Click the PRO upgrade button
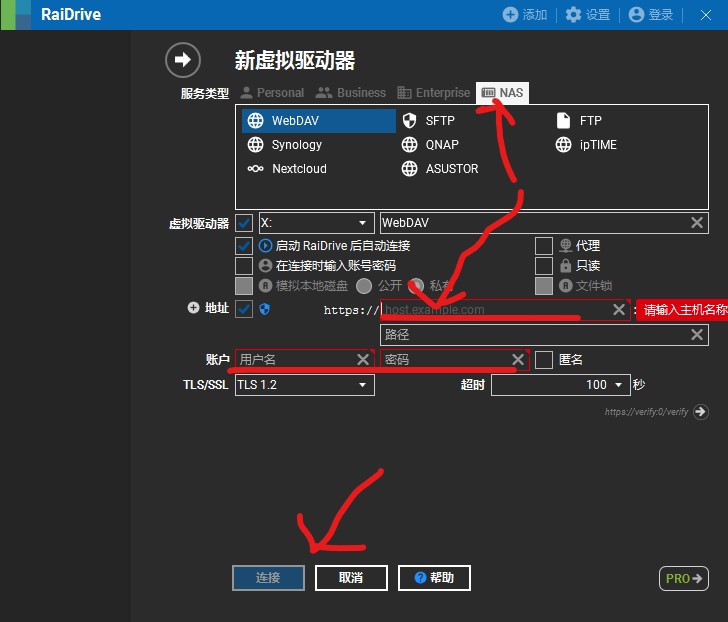 pos(684,578)
